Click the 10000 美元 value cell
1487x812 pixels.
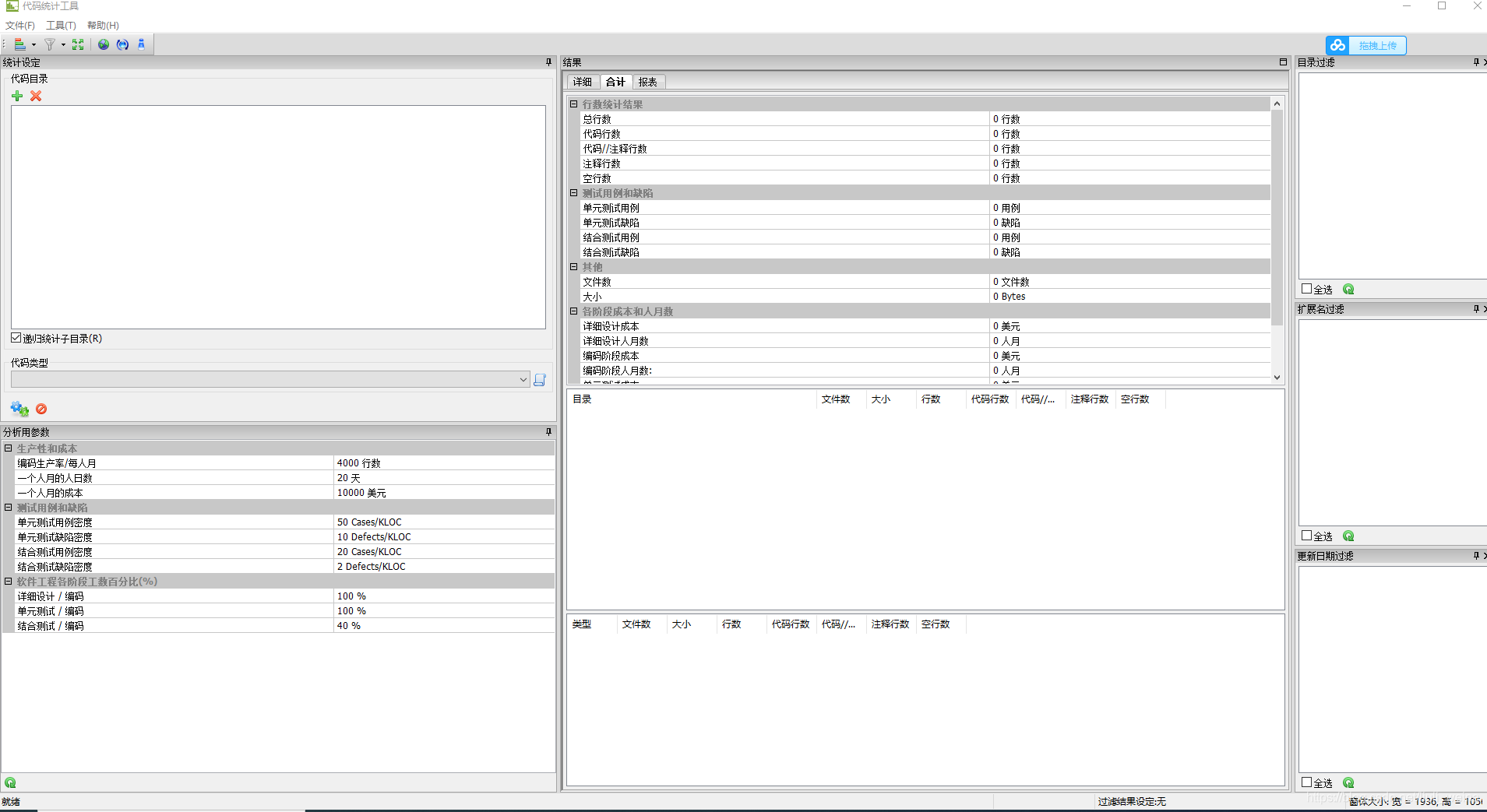[444, 492]
